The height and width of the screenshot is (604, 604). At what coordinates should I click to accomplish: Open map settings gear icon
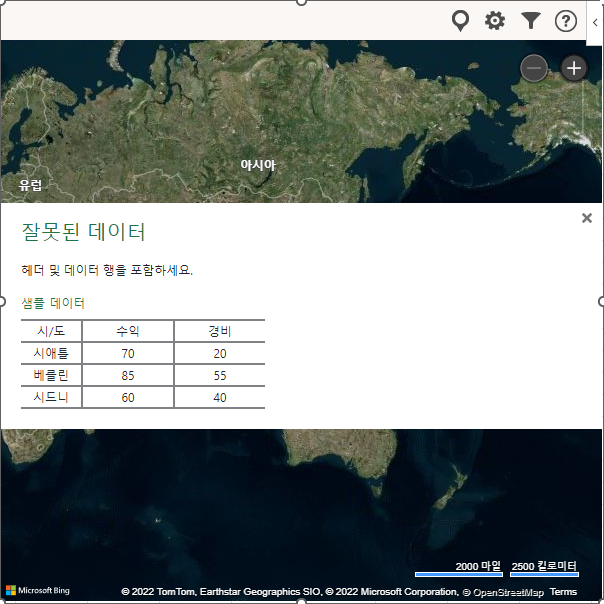(495, 21)
